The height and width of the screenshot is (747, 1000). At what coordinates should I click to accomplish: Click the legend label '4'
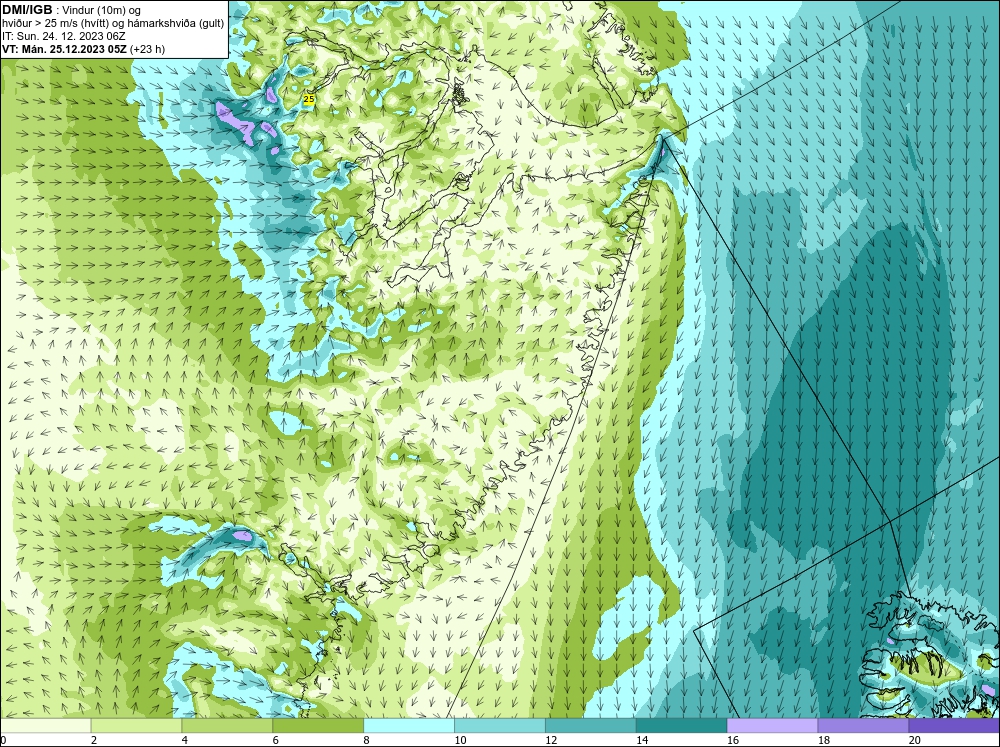tap(184, 740)
